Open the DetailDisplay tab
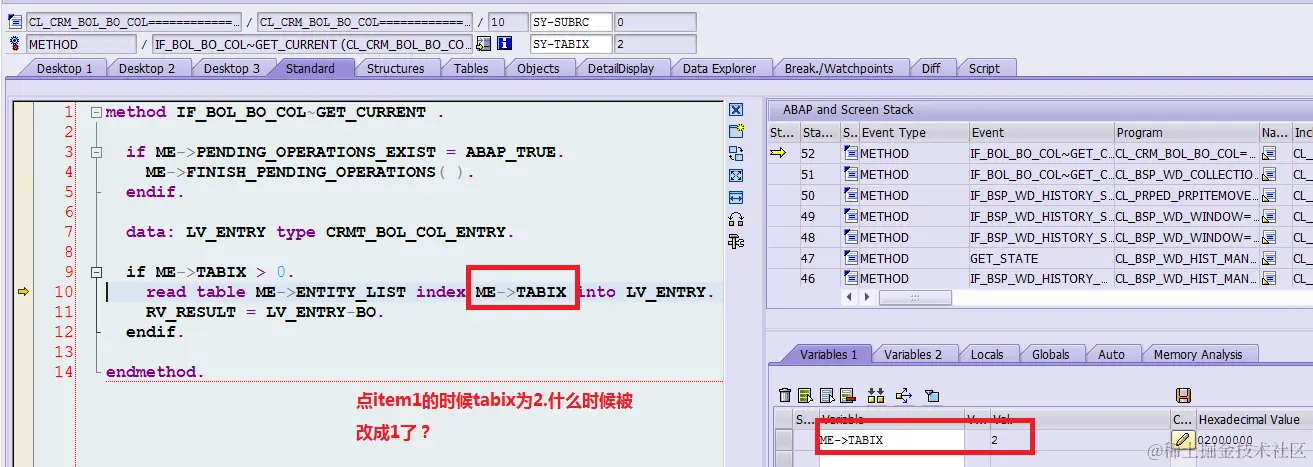The image size is (1313, 467). tap(620, 68)
